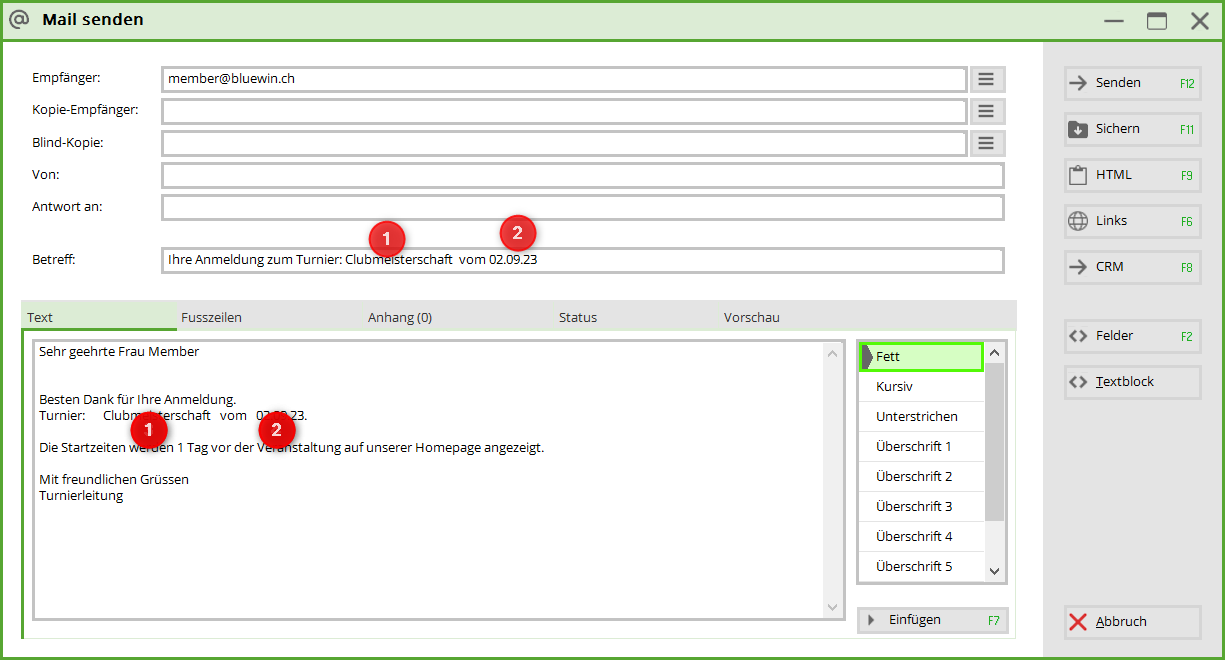
Task: Click the Sichern save icon
Action: tap(1078, 129)
